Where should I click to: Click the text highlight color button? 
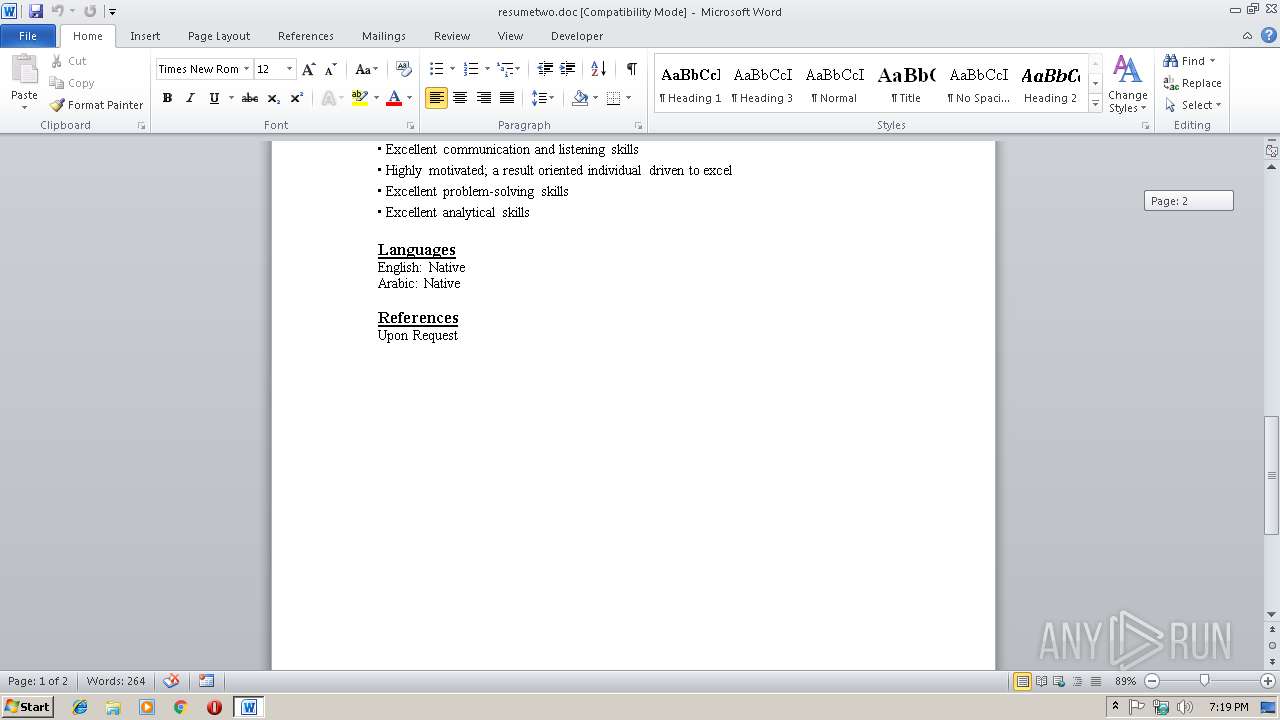click(x=360, y=98)
